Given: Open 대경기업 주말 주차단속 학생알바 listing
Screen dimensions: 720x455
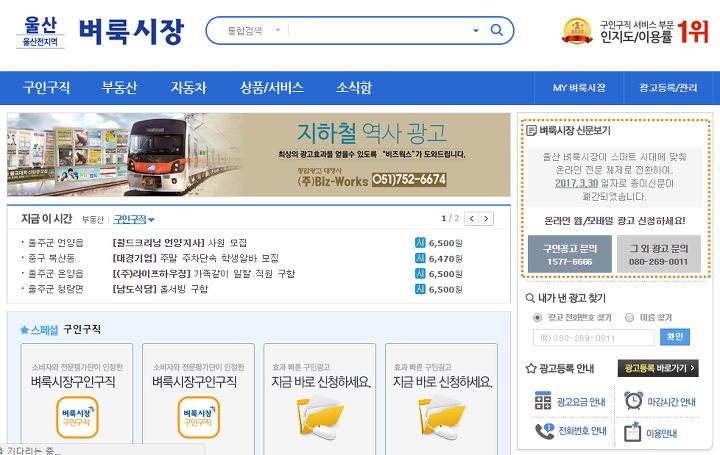Looking at the screenshot, I should click(x=196, y=258).
